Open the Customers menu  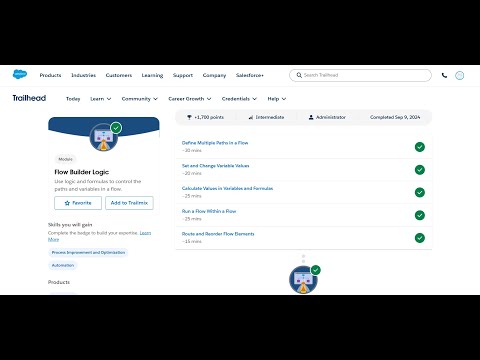(x=119, y=75)
